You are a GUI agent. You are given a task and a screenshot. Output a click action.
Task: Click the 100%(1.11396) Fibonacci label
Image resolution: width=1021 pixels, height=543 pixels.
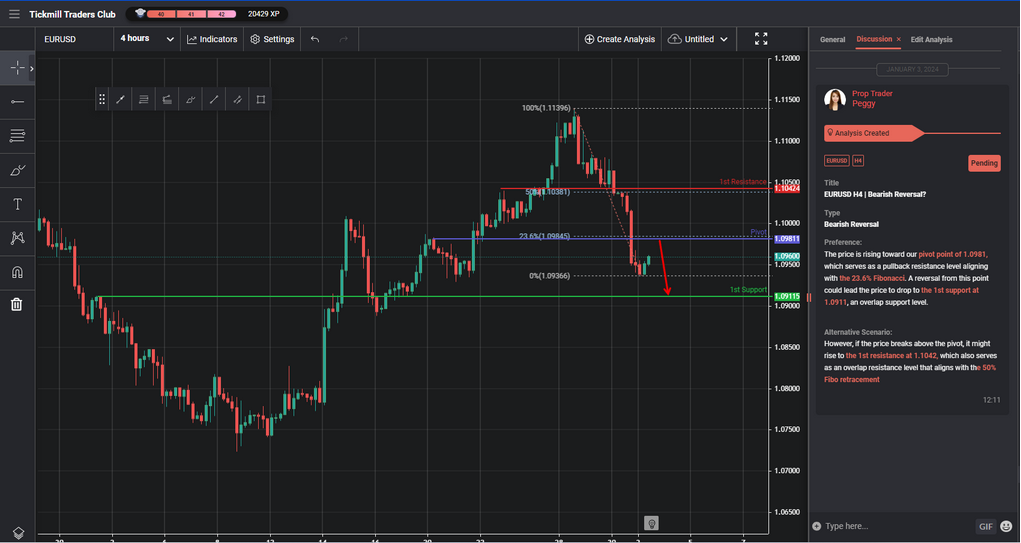pos(546,108)
